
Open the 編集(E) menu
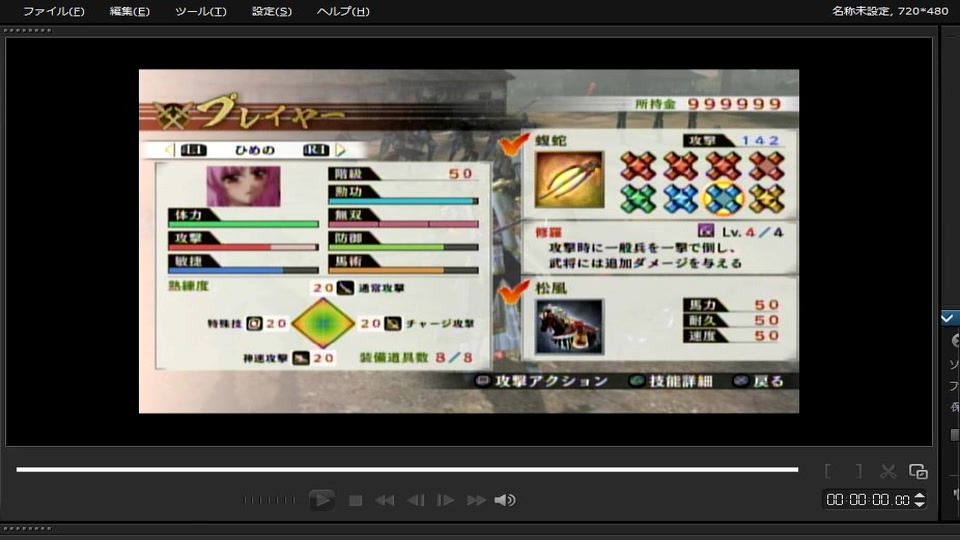(x=129, y=11)
